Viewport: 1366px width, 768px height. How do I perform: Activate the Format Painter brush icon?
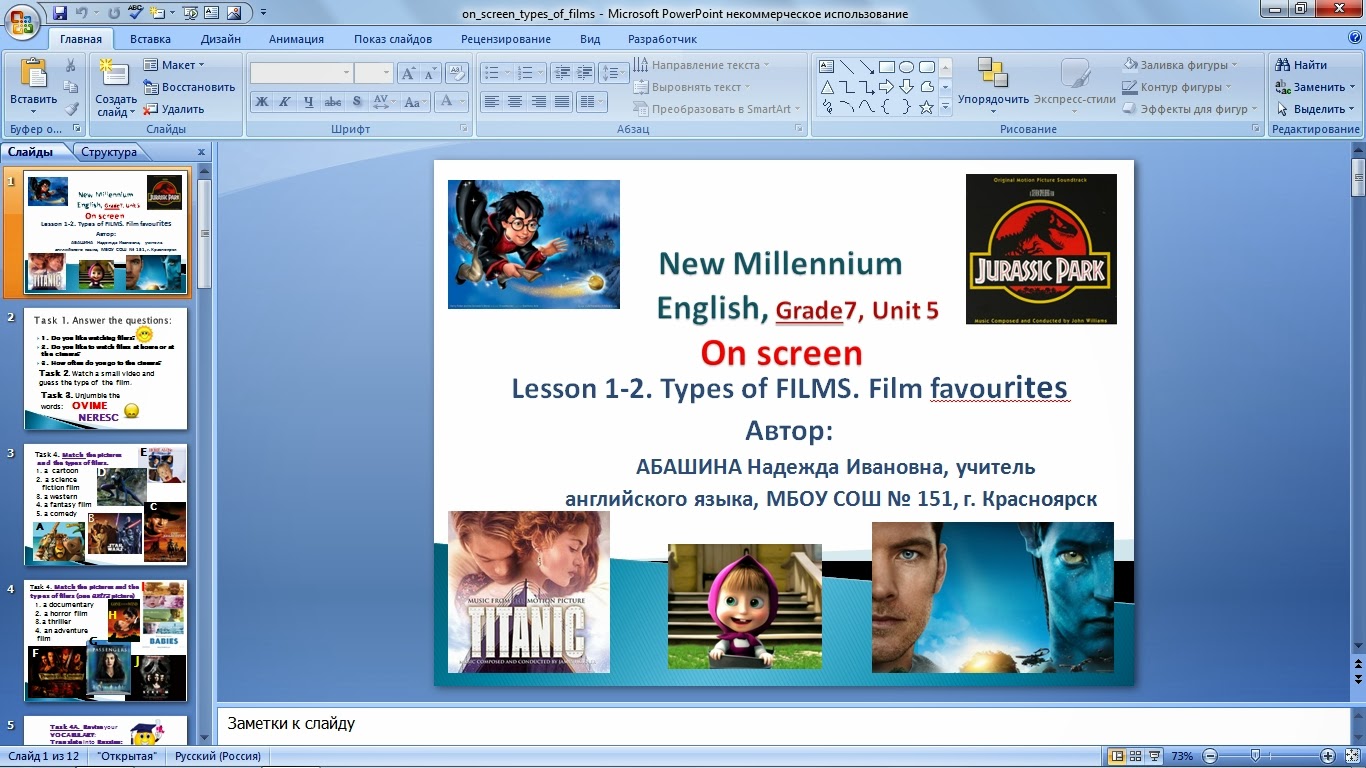(71, 109)
